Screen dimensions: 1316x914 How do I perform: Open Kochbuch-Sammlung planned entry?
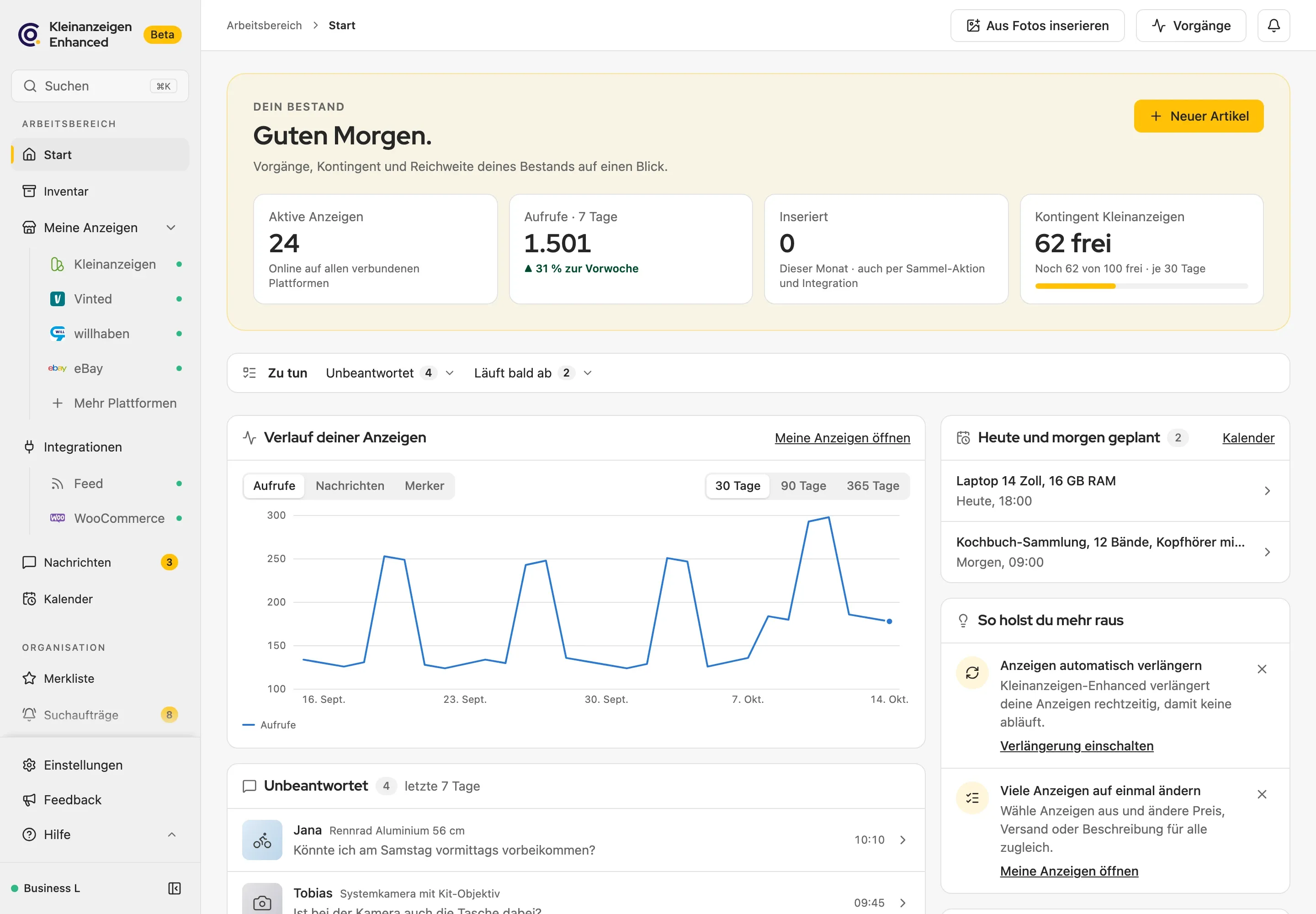(x=1114, y=552)
